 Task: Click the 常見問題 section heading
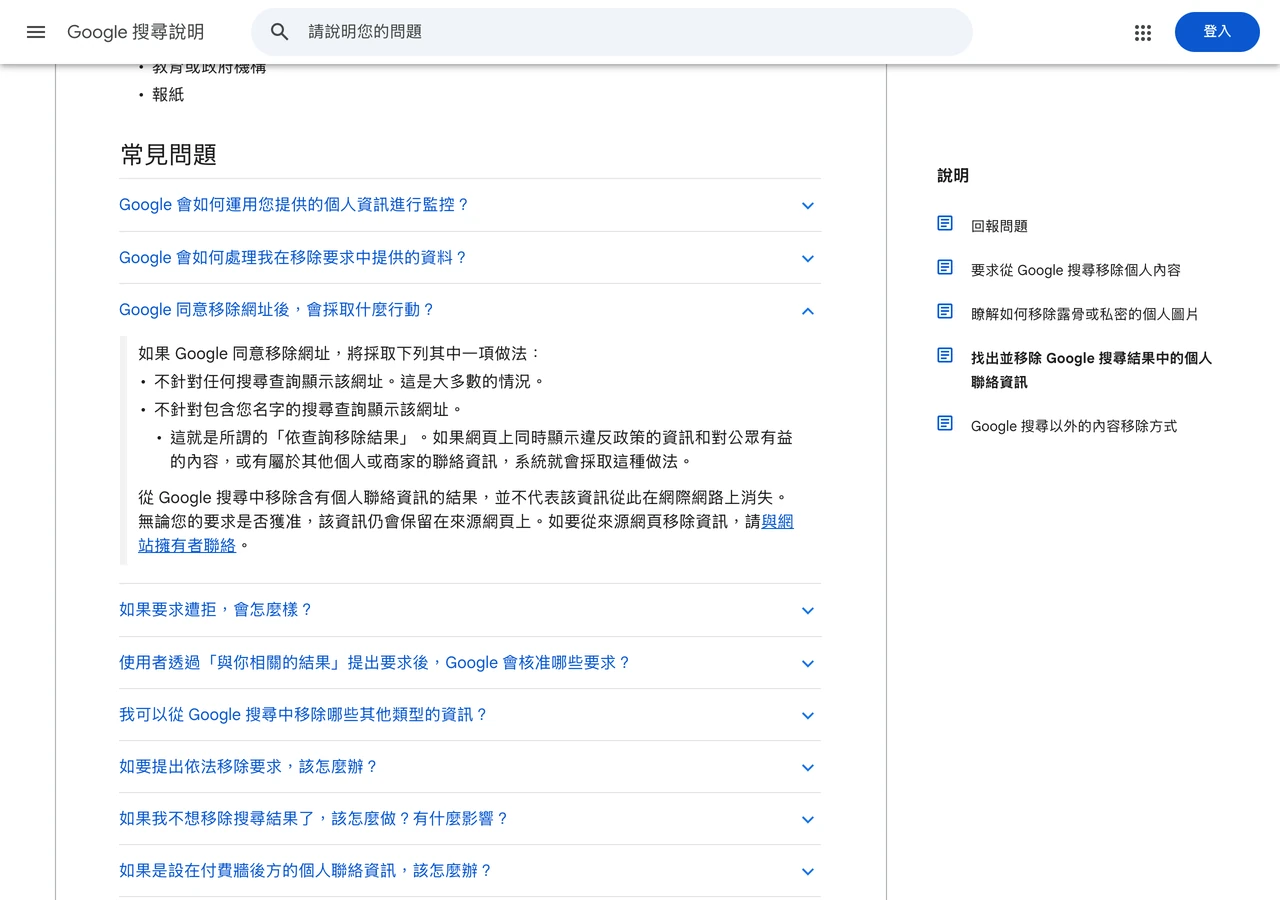pyautogui.click(x=169, y=155)
